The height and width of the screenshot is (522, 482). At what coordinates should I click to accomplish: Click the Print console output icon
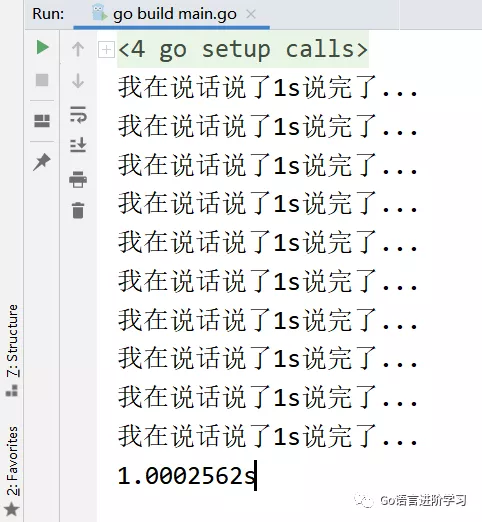point(78,179)
